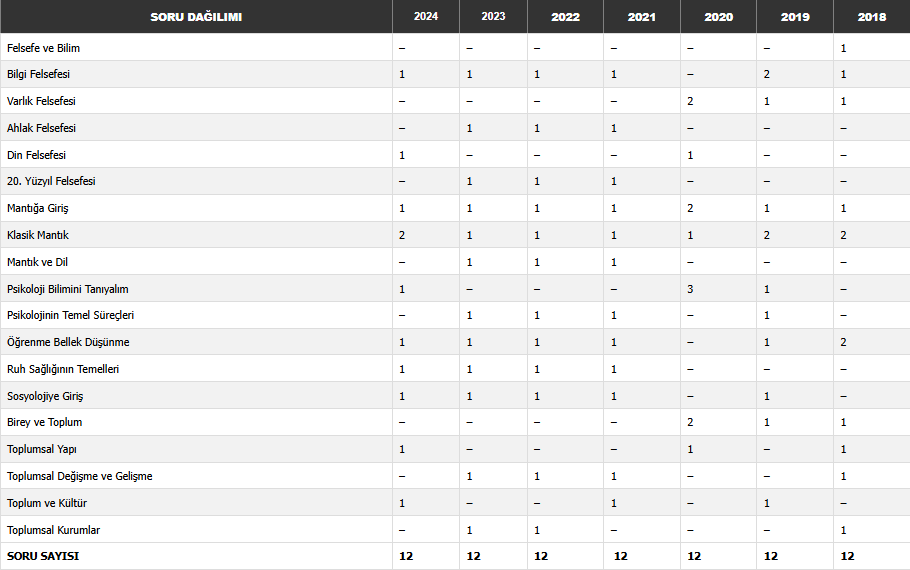This screenshot has width=910, height=570.
Task: Select the Klasik Mantık row label
Action: point(38,235)
